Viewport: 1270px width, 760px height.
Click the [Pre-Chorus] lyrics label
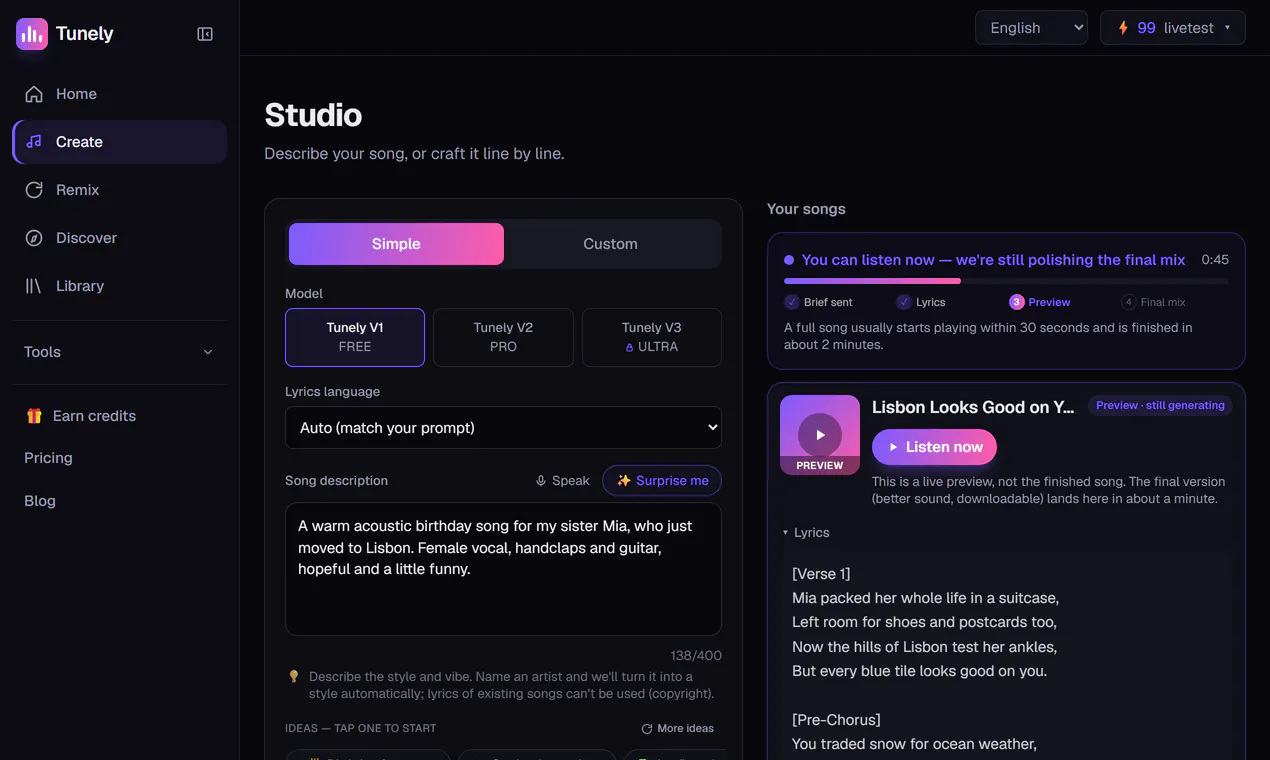(836, 720)
